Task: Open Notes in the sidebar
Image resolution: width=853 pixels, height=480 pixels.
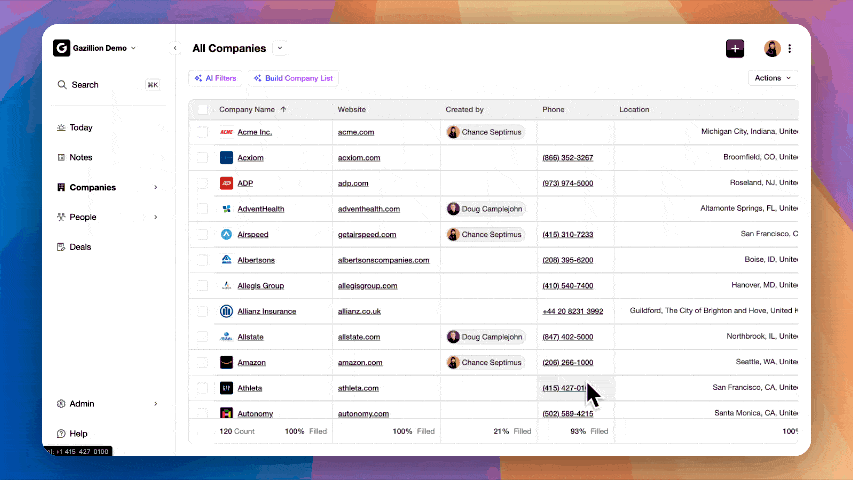Action: point(81,157)
